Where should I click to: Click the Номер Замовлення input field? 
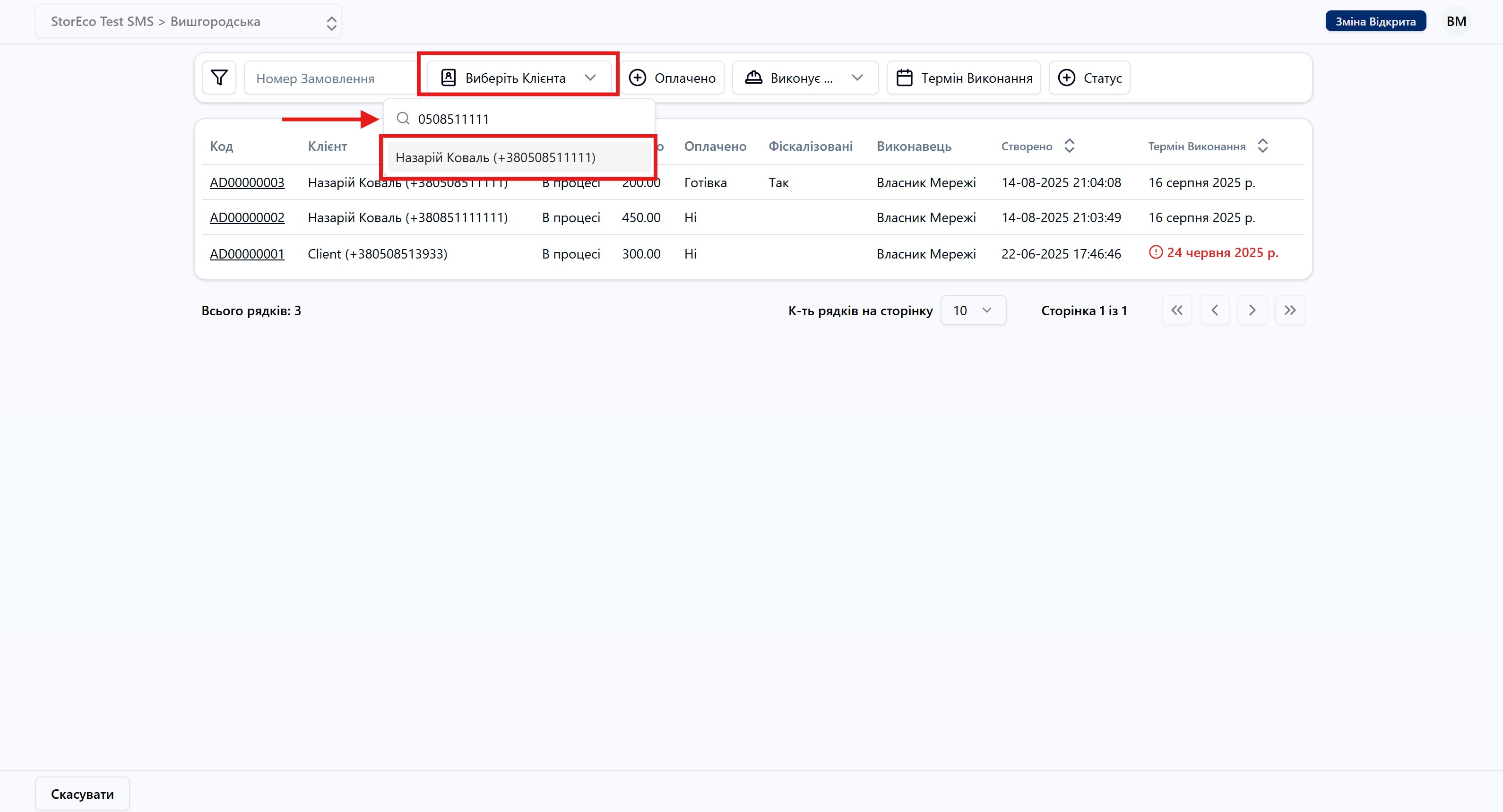[x=329, y=78]
